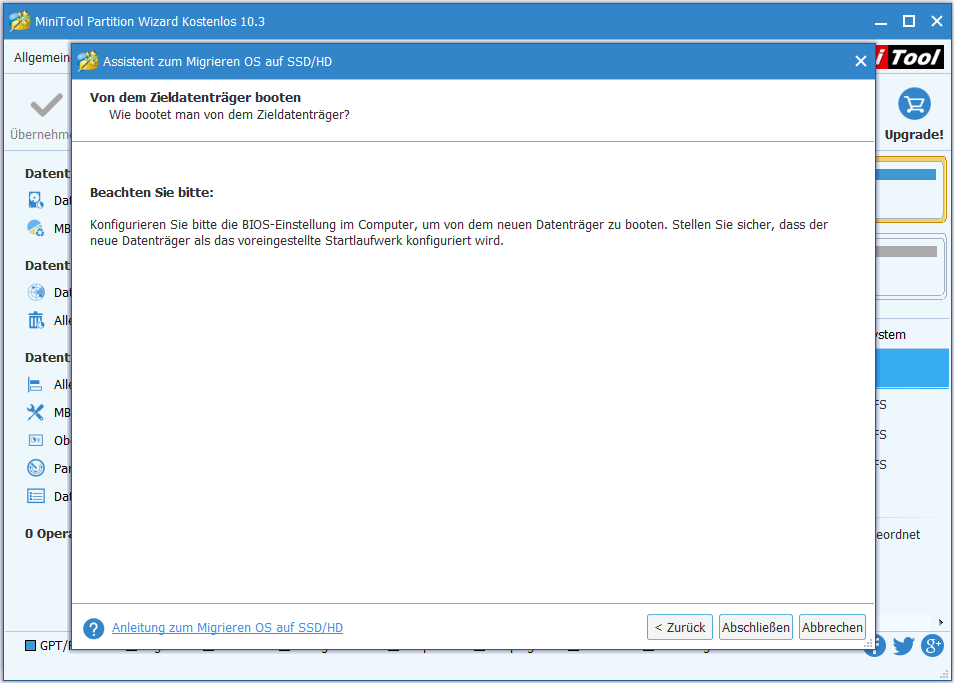Click the right scroll arrow in main window
This screenshot has width=954, height=683.
tap(941, 622)
